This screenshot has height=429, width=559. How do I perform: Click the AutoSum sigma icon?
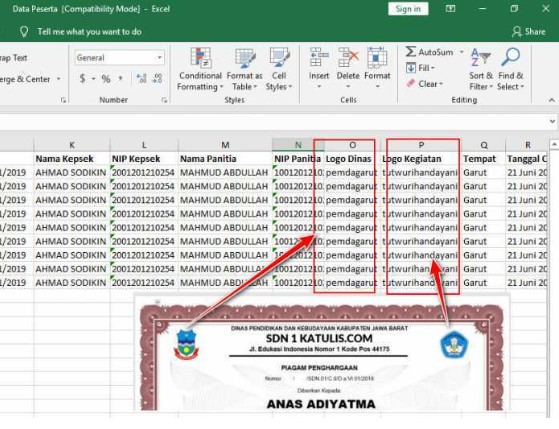pos(410,52)
